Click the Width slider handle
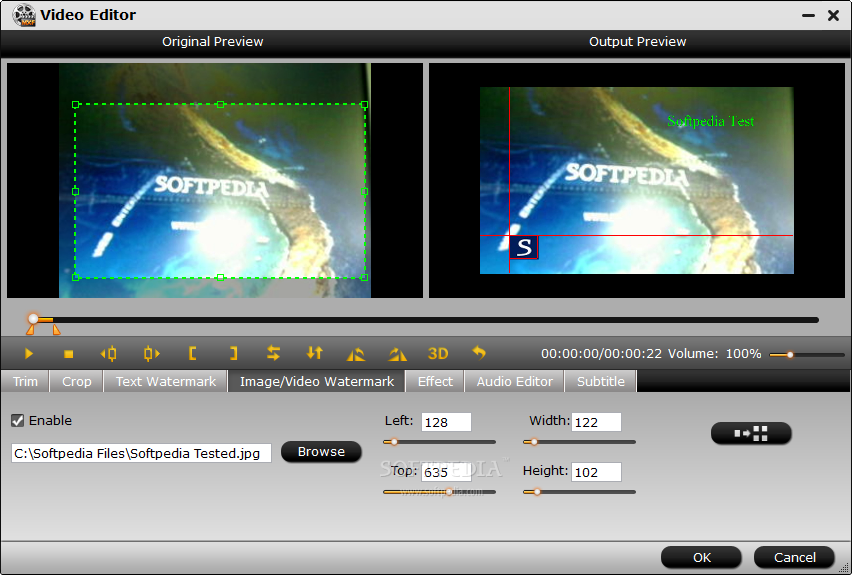This screenshot has width=852, height=575. (534, 442)
